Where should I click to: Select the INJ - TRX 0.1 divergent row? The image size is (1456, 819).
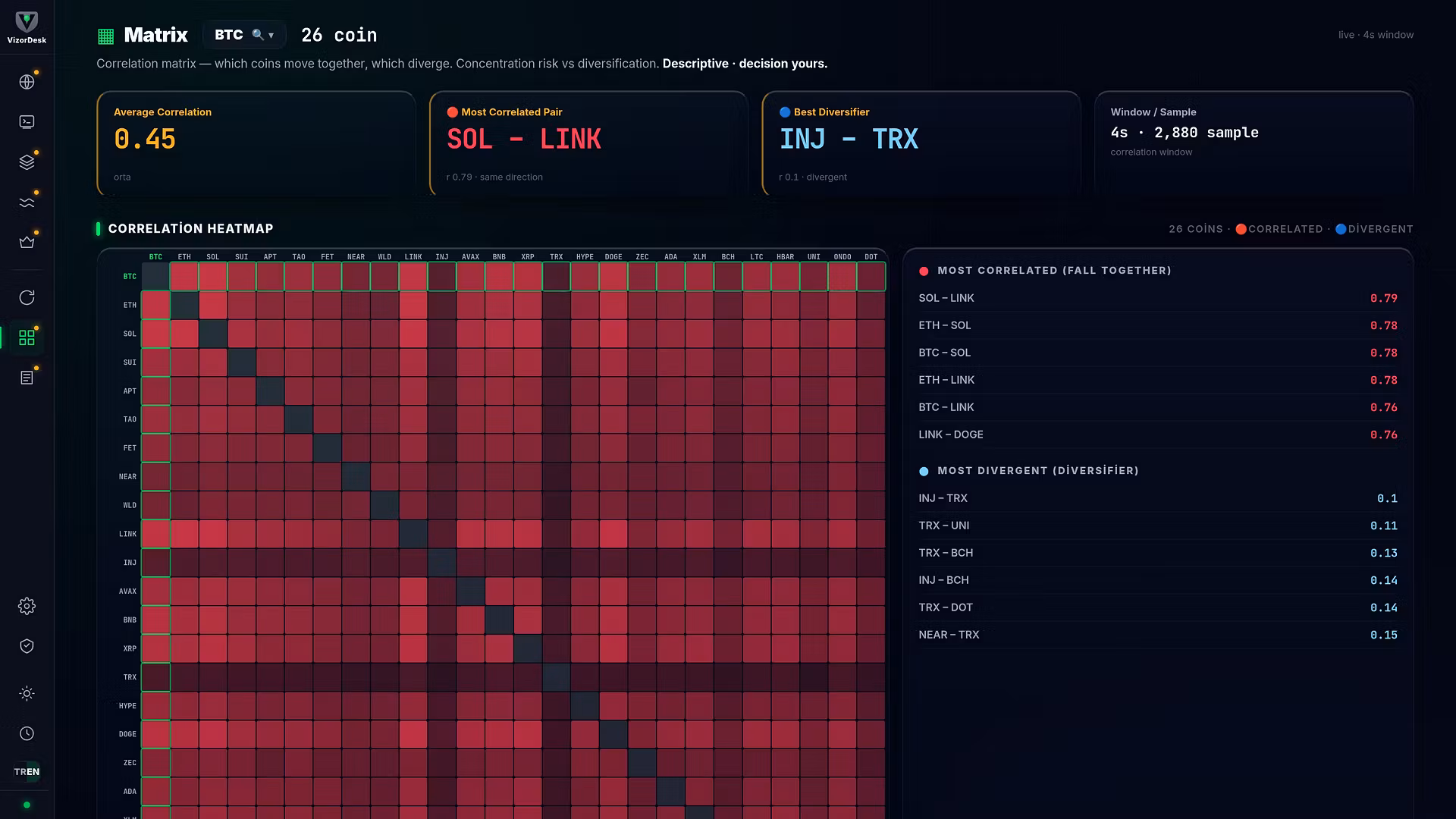(1158, 498)
